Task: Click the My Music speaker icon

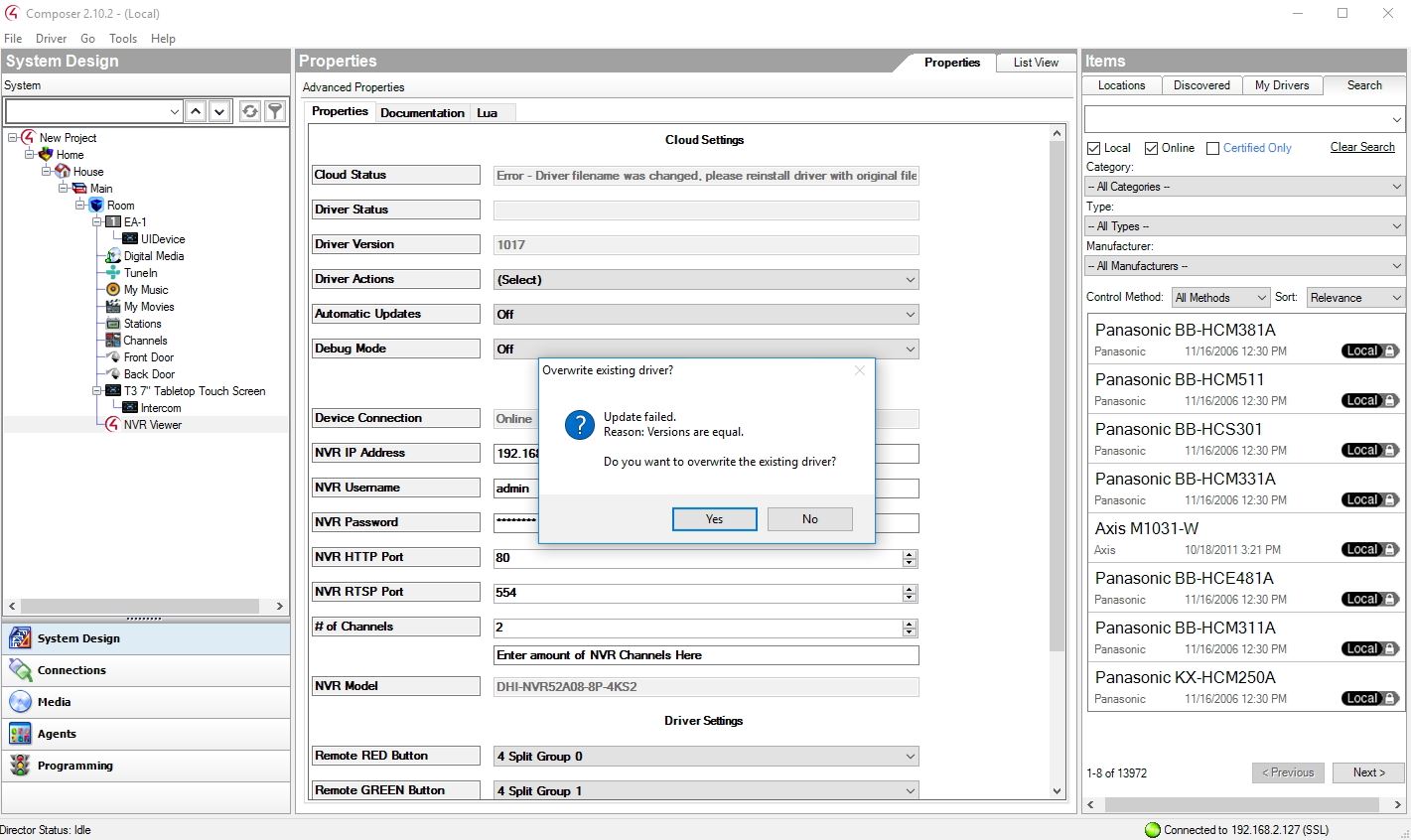Action: 113,289
